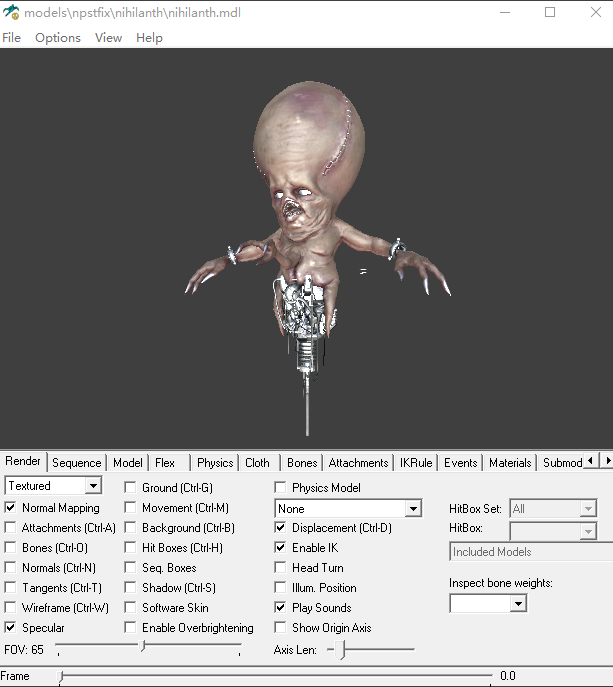Switch to the Model tab
The image size is (613, 687).
(x=128, y=463)
